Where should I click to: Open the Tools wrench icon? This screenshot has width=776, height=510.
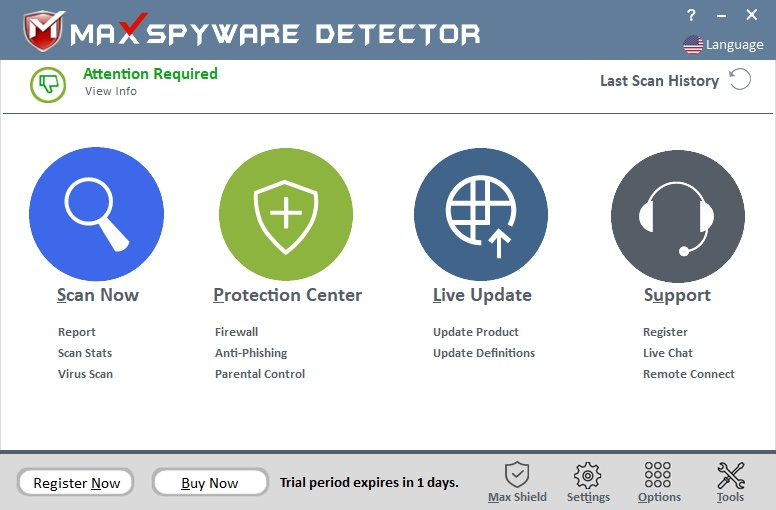tap(731, 475)
